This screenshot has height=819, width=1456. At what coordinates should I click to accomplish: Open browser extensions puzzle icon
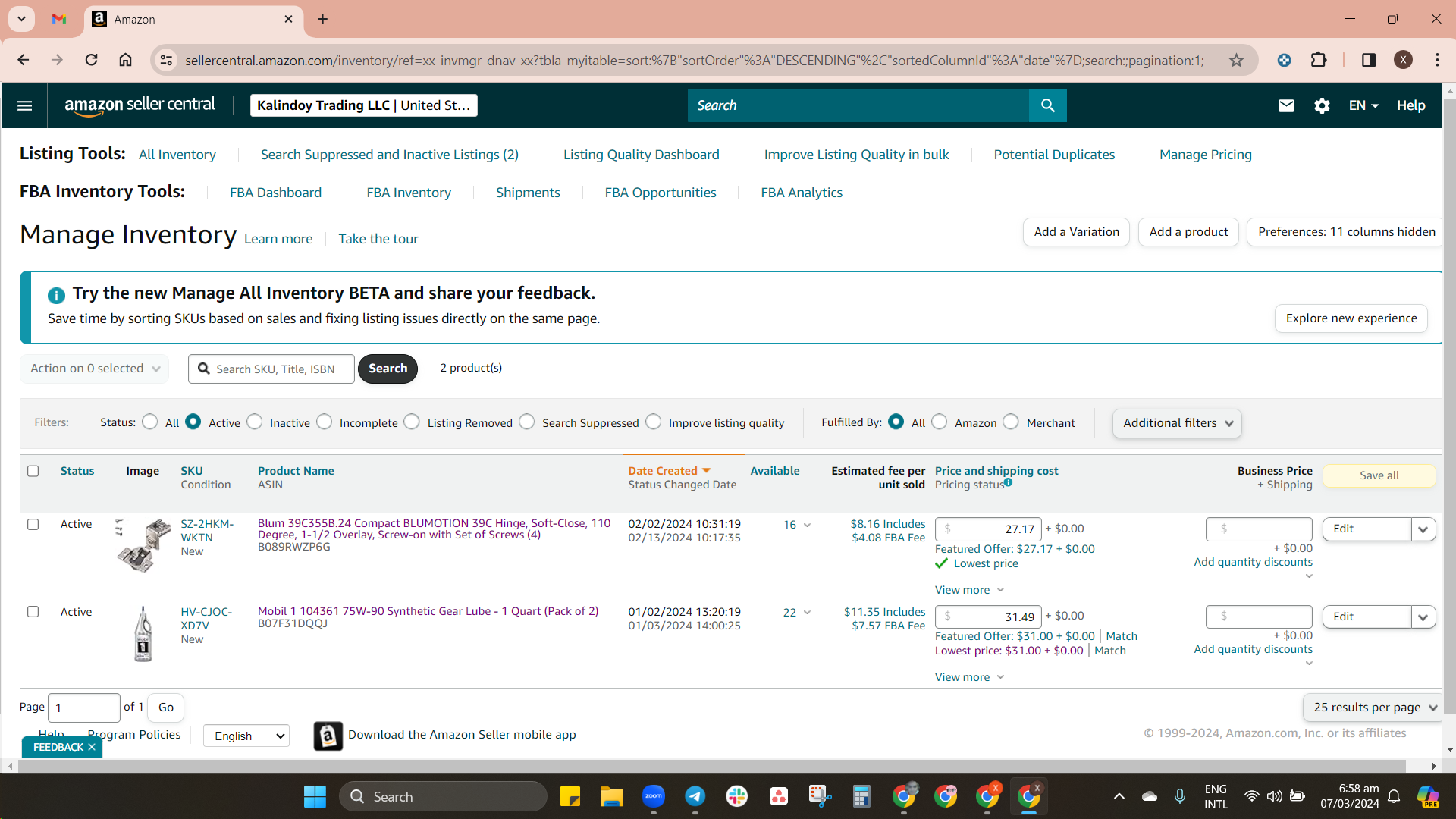[x=1319, y=60]
